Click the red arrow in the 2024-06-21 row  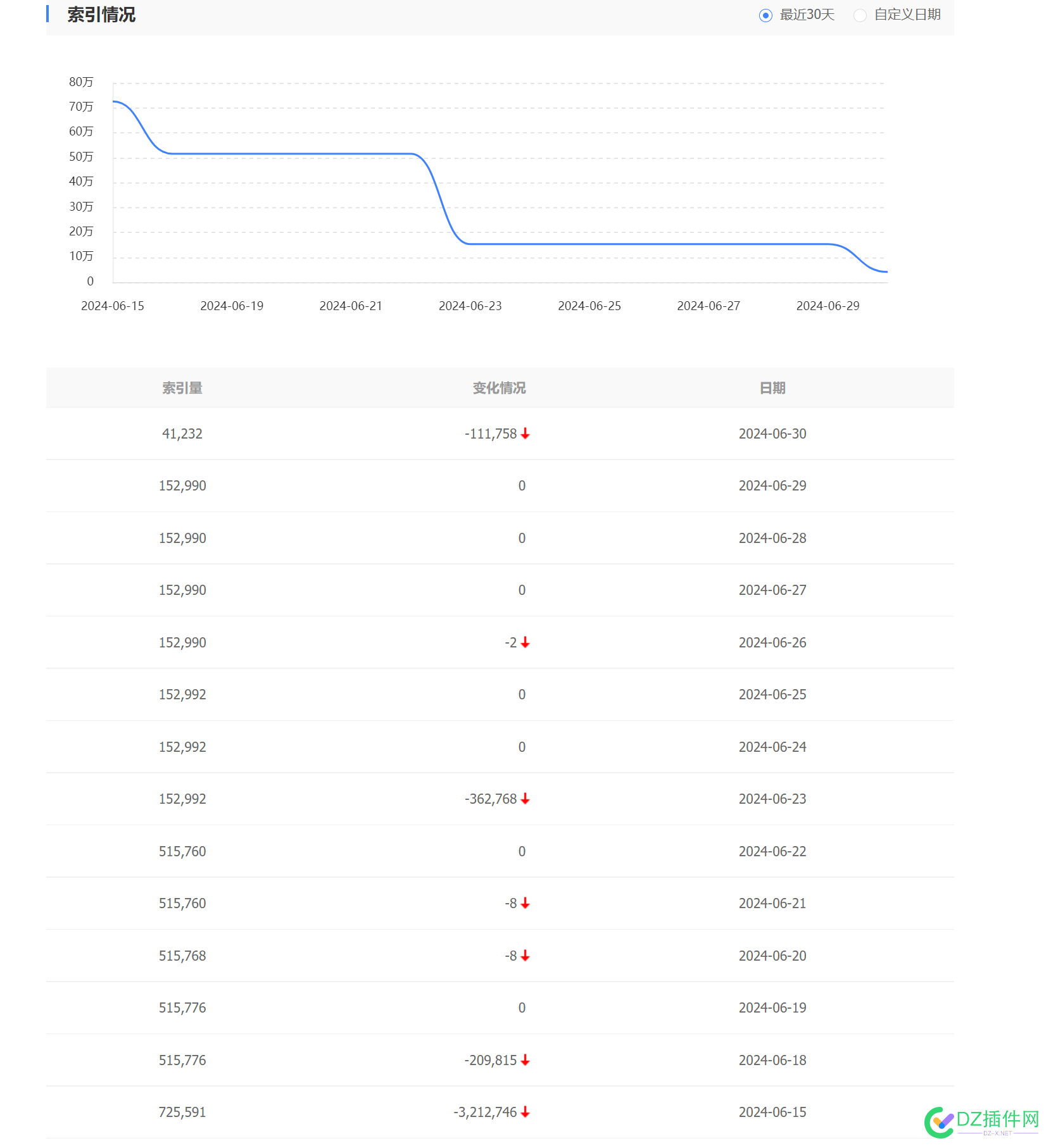(x=525, y=903)
